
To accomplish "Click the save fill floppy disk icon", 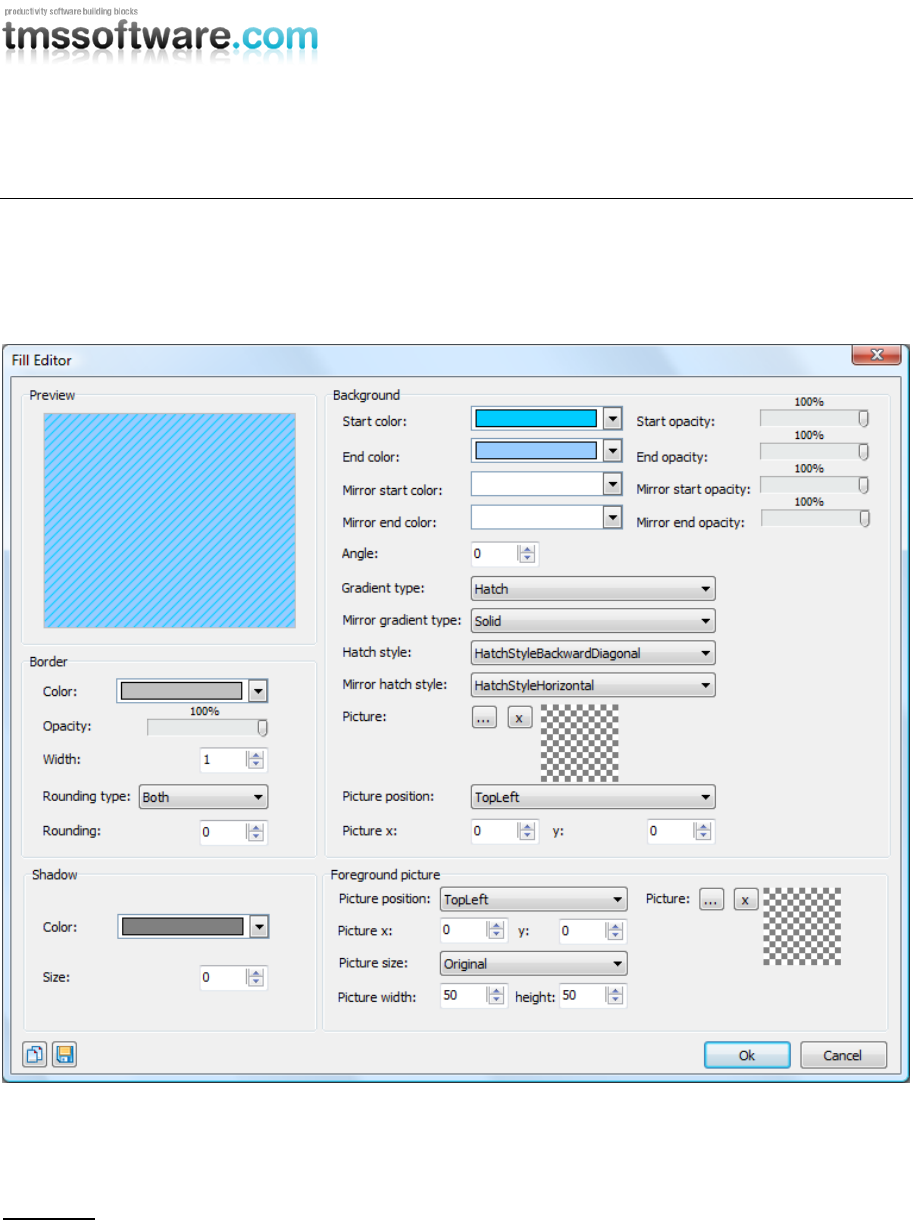I will pyautogui.click(x=64, y=1055).
